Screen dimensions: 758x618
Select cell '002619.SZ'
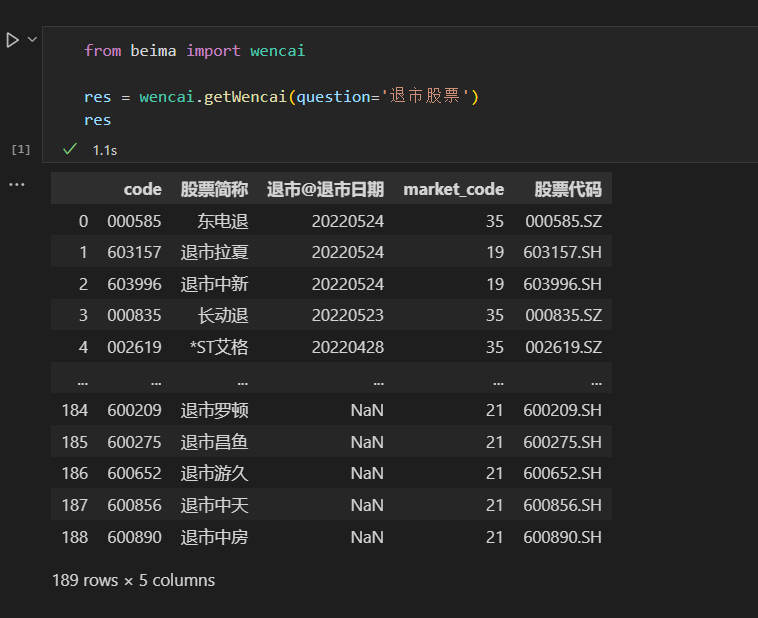[564, 347]
